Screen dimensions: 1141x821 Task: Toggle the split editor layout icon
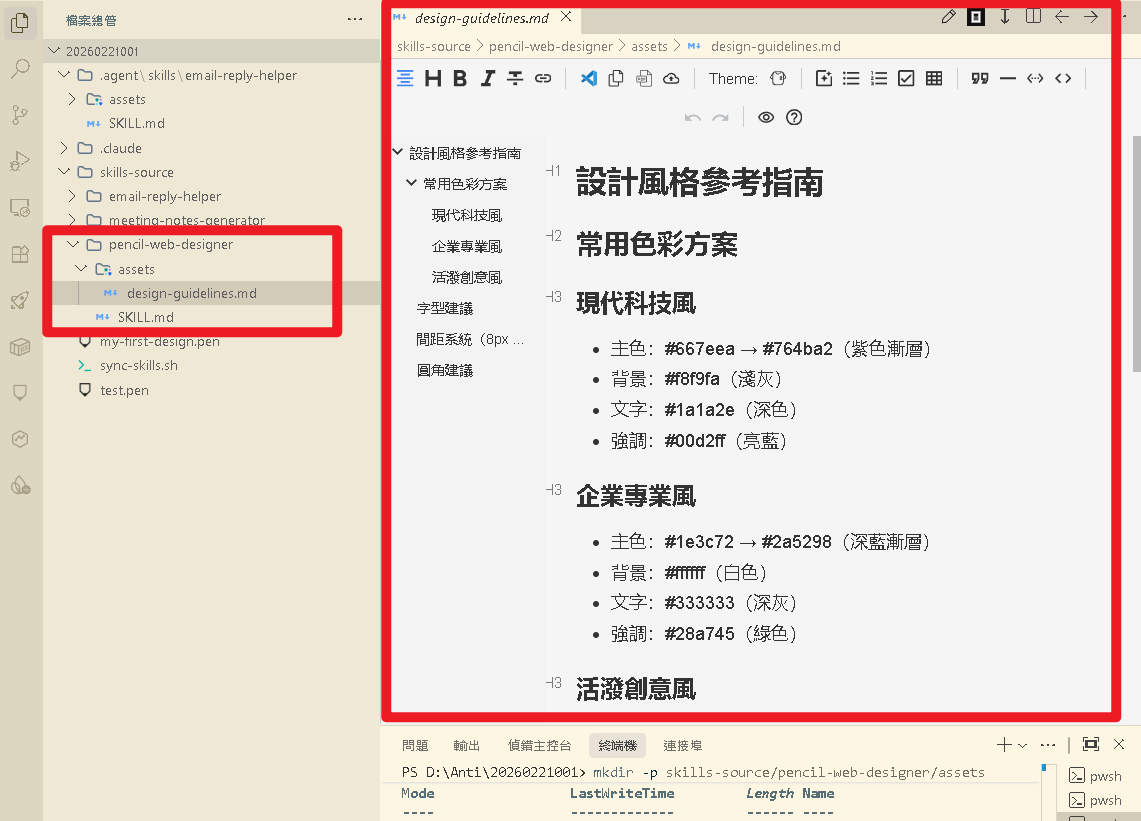click(1033, 17)
